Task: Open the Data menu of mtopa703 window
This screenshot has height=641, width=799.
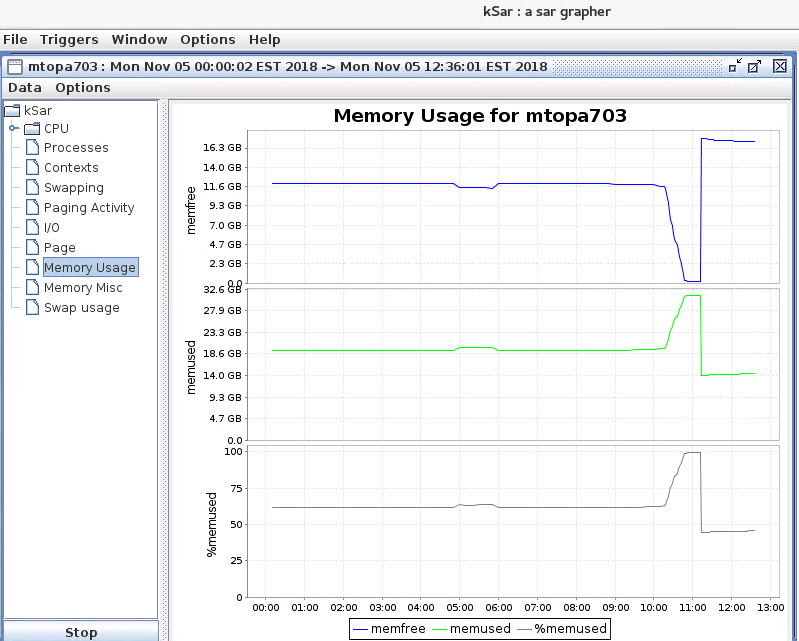Action: [x=24, y=88]
